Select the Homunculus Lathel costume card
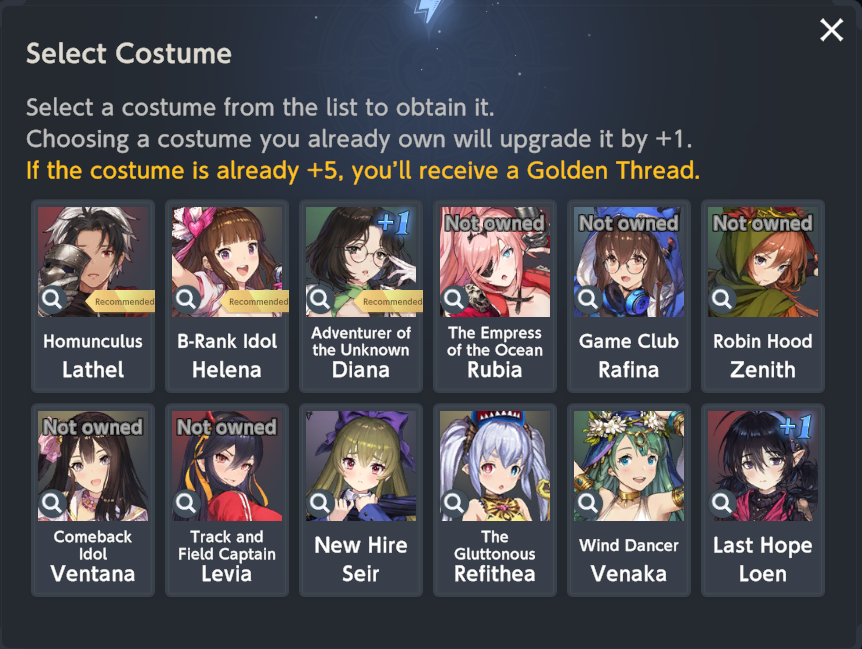This screenshot has height=649, width=862. pos(93,296)
